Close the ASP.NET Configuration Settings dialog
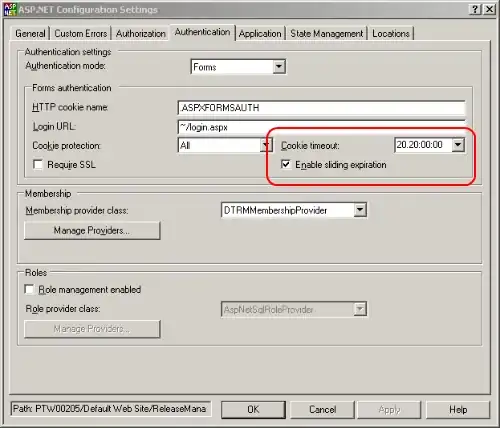500x428 pixels. click(x=489, y=9)
